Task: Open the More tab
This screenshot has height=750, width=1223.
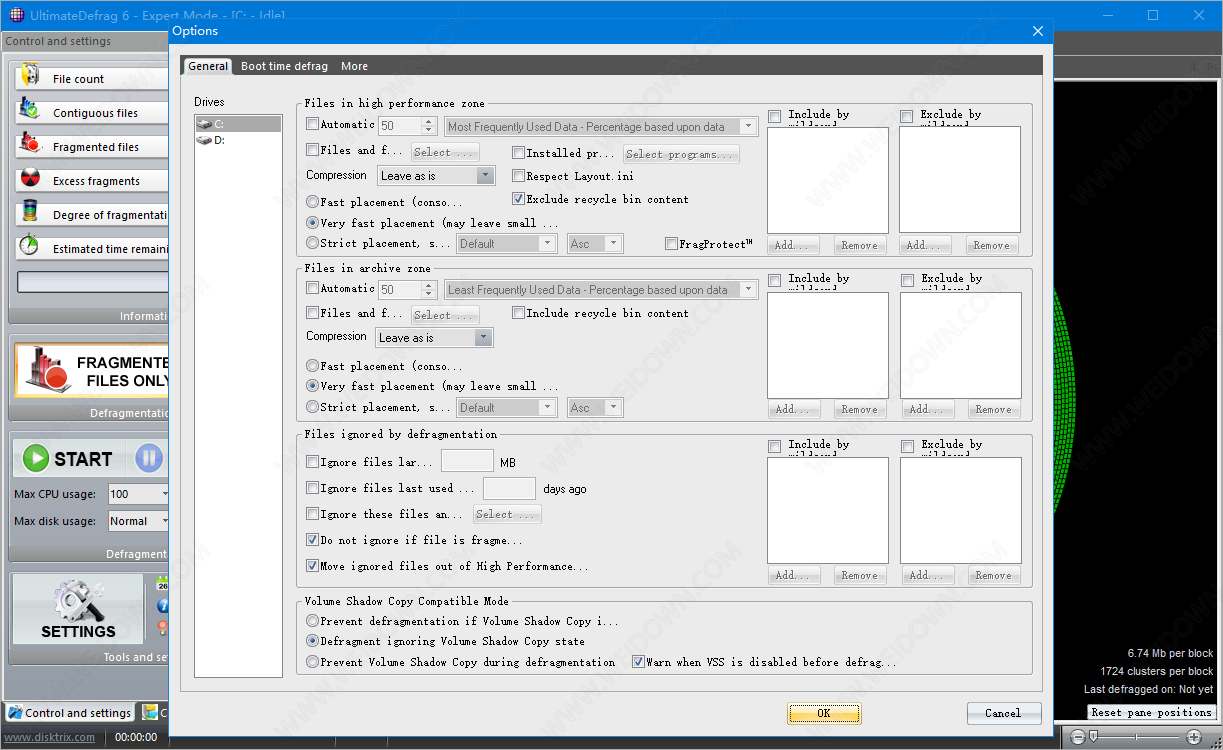Action: pos(354,66)
